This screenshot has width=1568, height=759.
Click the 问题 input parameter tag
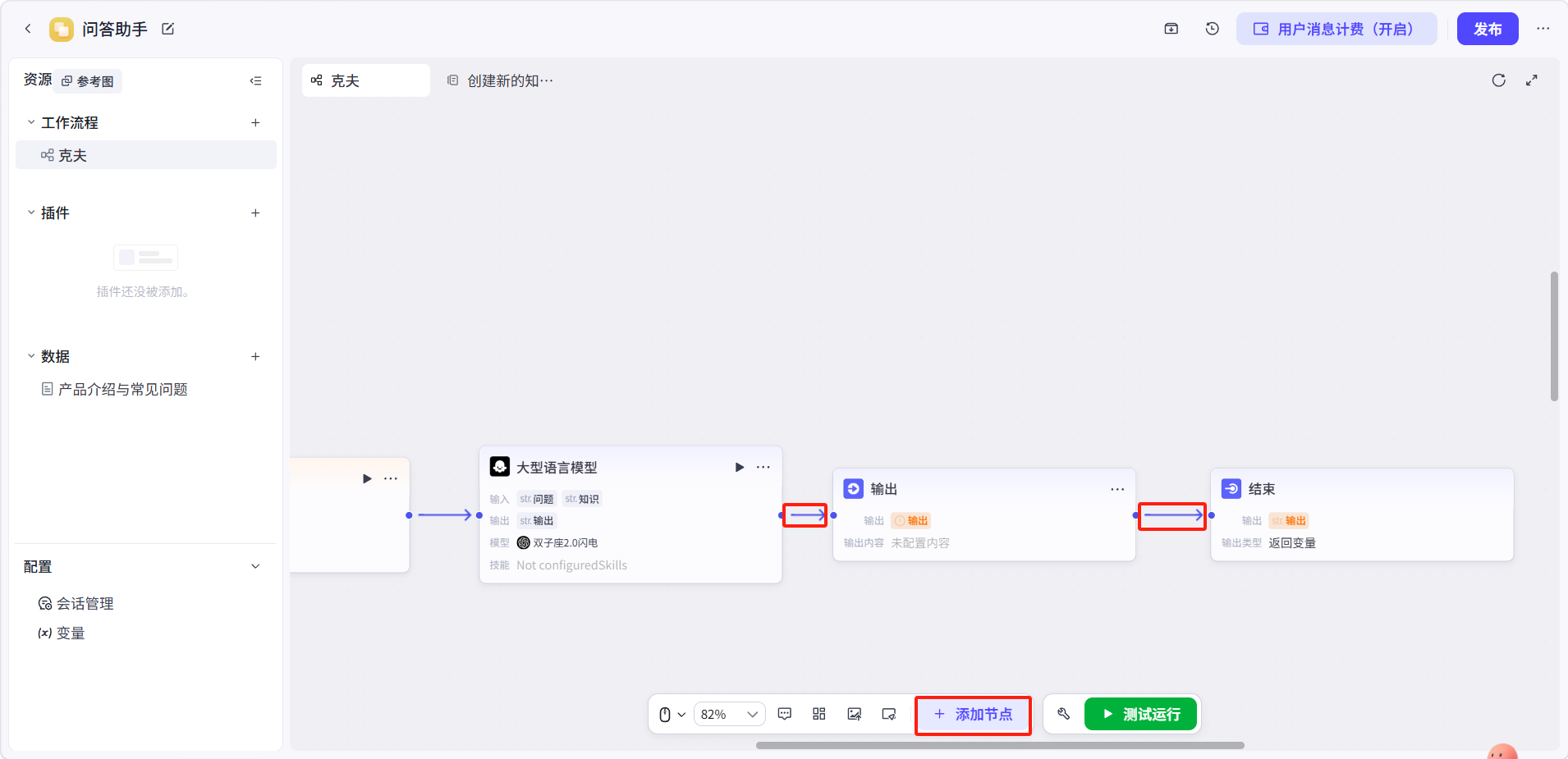[x=537, y=499]
